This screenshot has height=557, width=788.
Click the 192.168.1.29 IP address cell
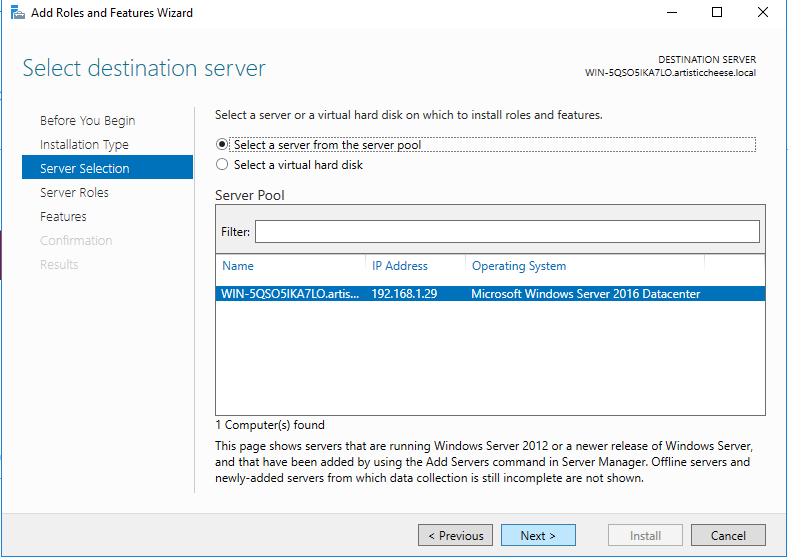pos(404,294)
